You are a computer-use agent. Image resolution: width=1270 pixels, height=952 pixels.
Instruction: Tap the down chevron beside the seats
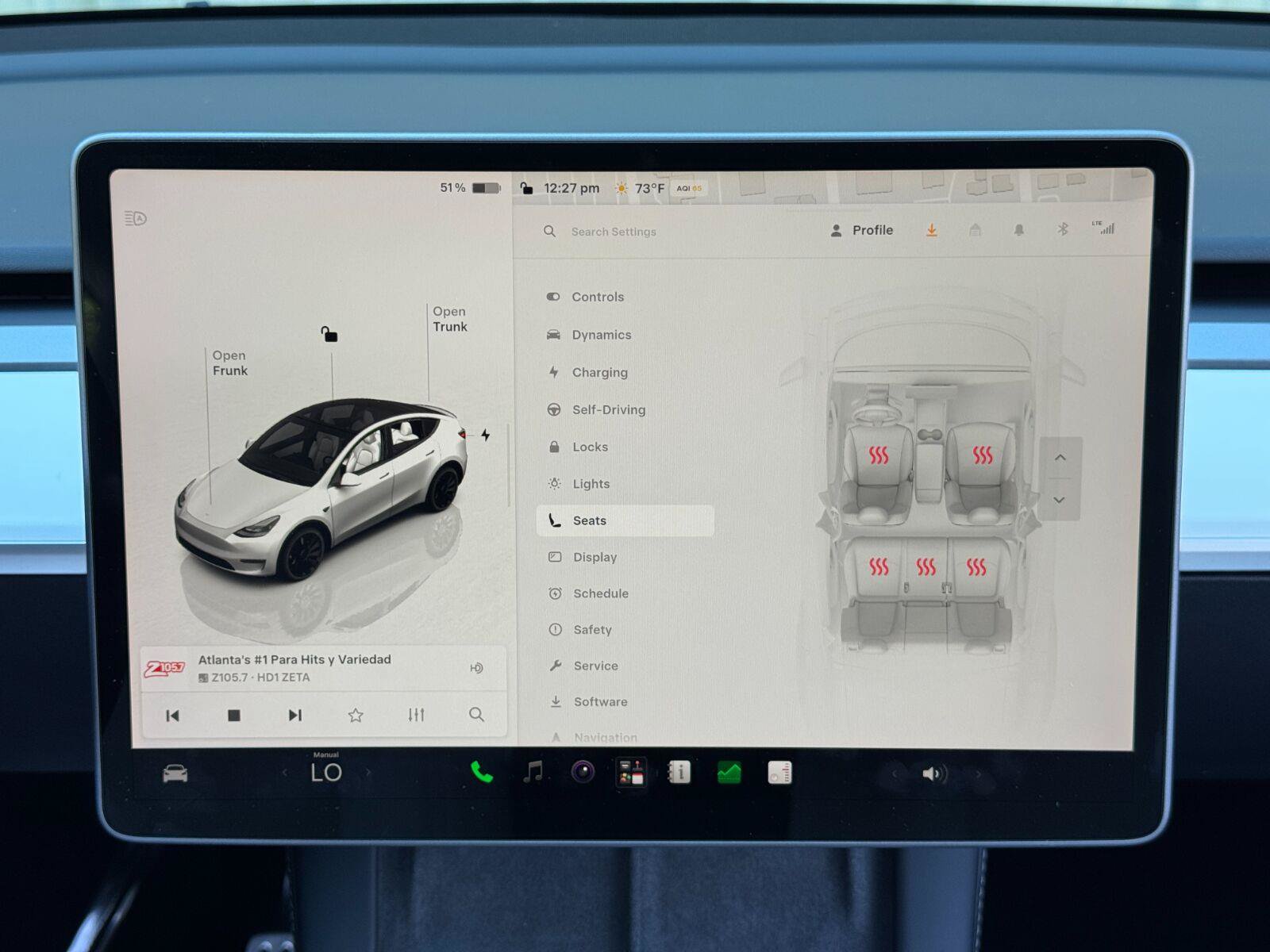1060,501
